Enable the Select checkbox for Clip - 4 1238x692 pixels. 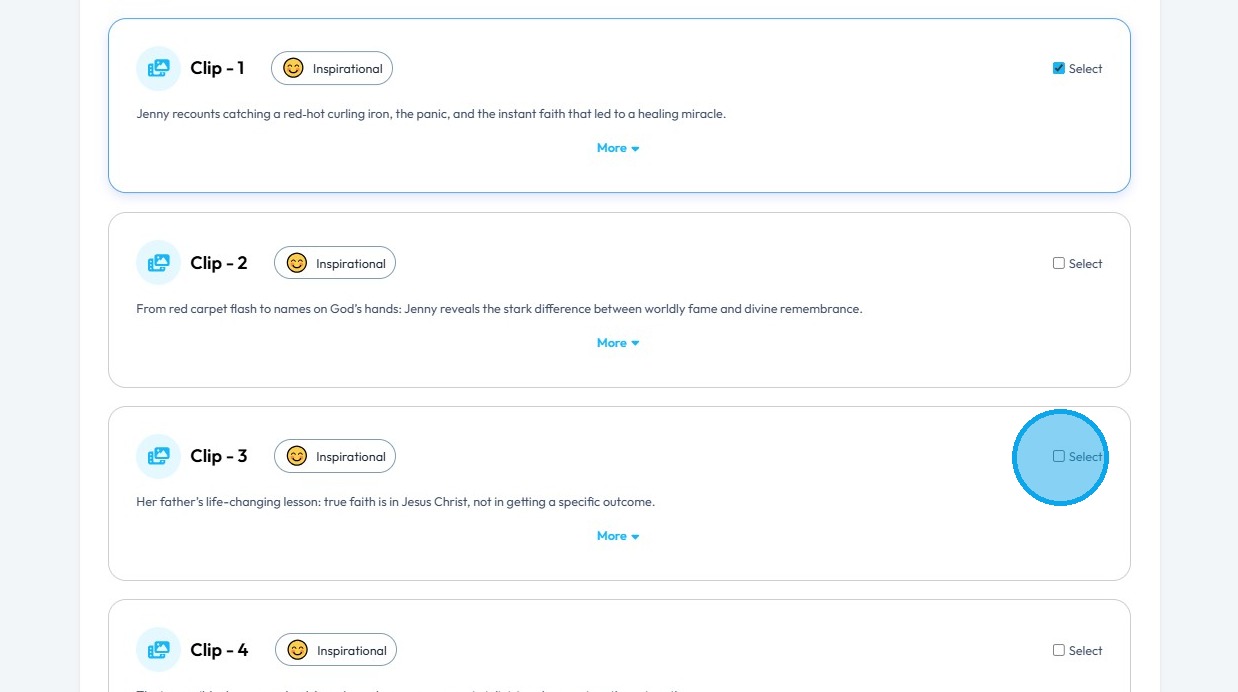coord(1059,650)
